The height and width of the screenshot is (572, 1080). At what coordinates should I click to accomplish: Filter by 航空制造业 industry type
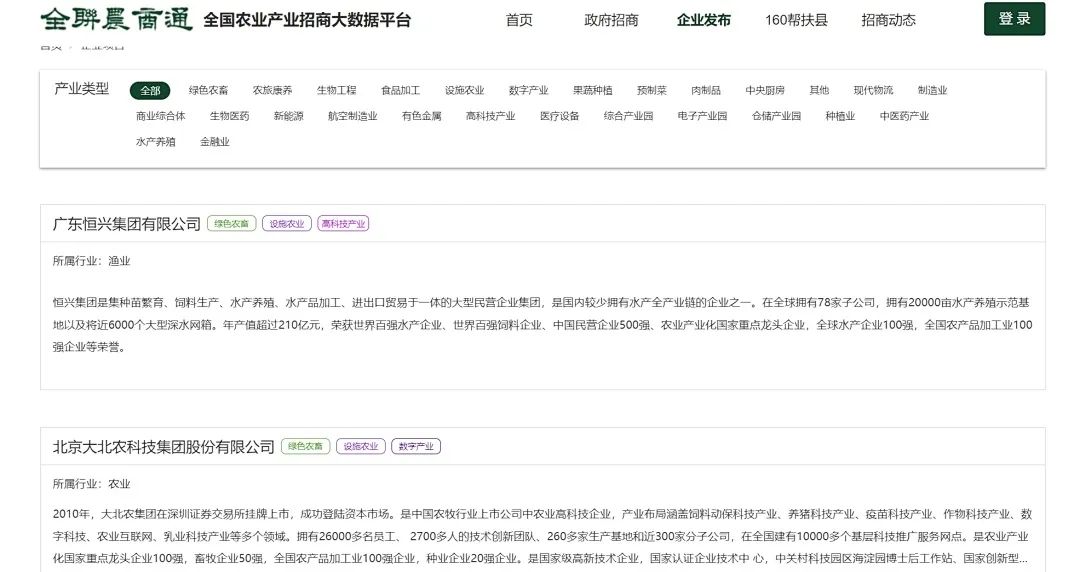[353, 116]
